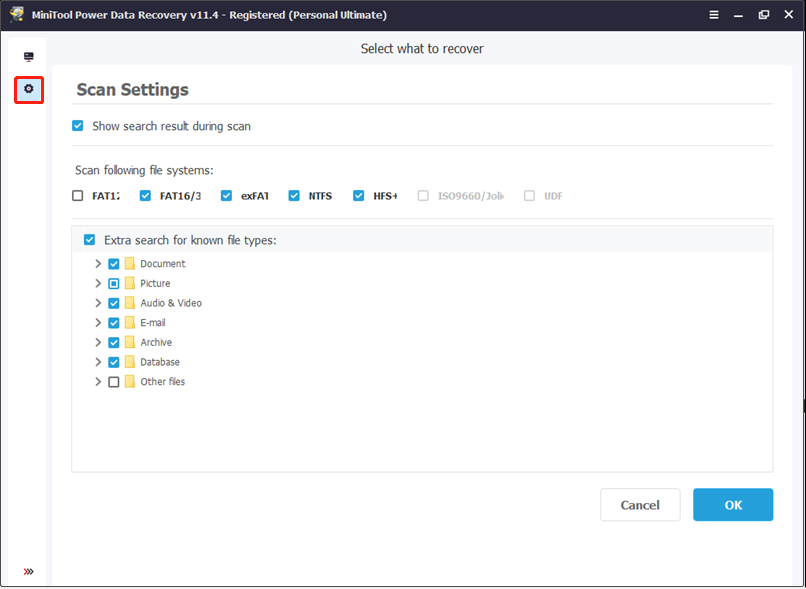
Task: Close the MiniTool window
Action: pyautogui.click(x=789, y=15)
